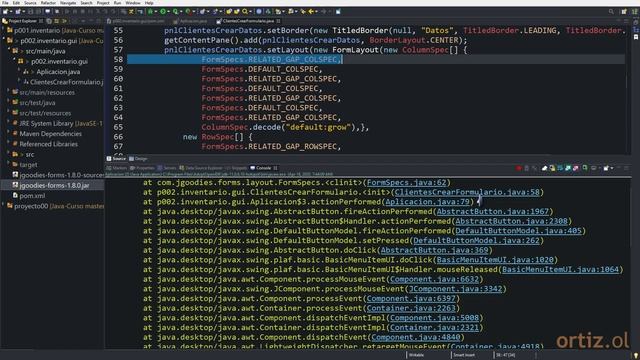Click the Coverage launch icon in toolbar

coord(175,11)
